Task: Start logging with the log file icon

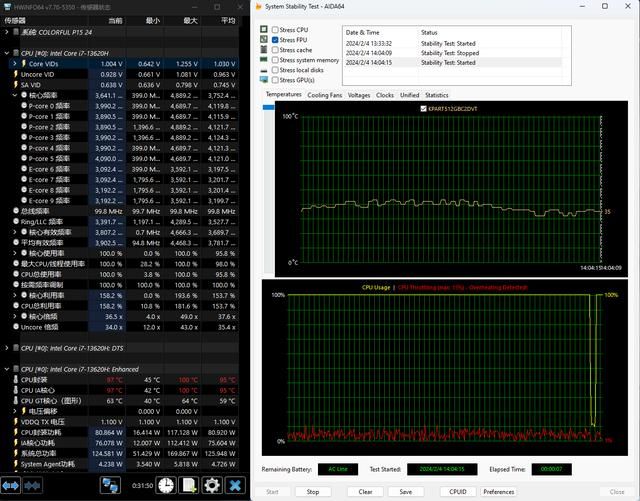Action: [188, 485]
